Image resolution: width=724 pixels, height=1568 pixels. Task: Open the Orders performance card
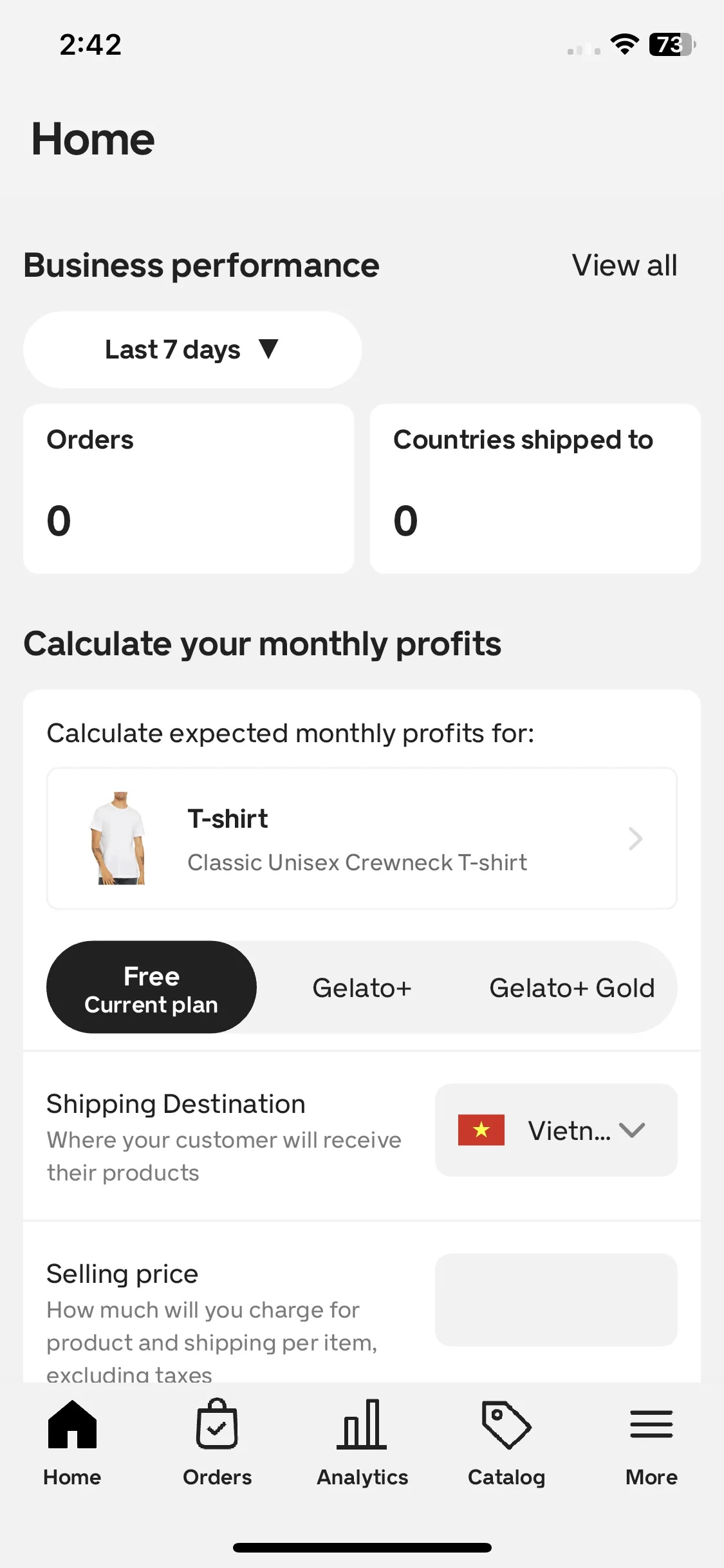tap(189, 489)
